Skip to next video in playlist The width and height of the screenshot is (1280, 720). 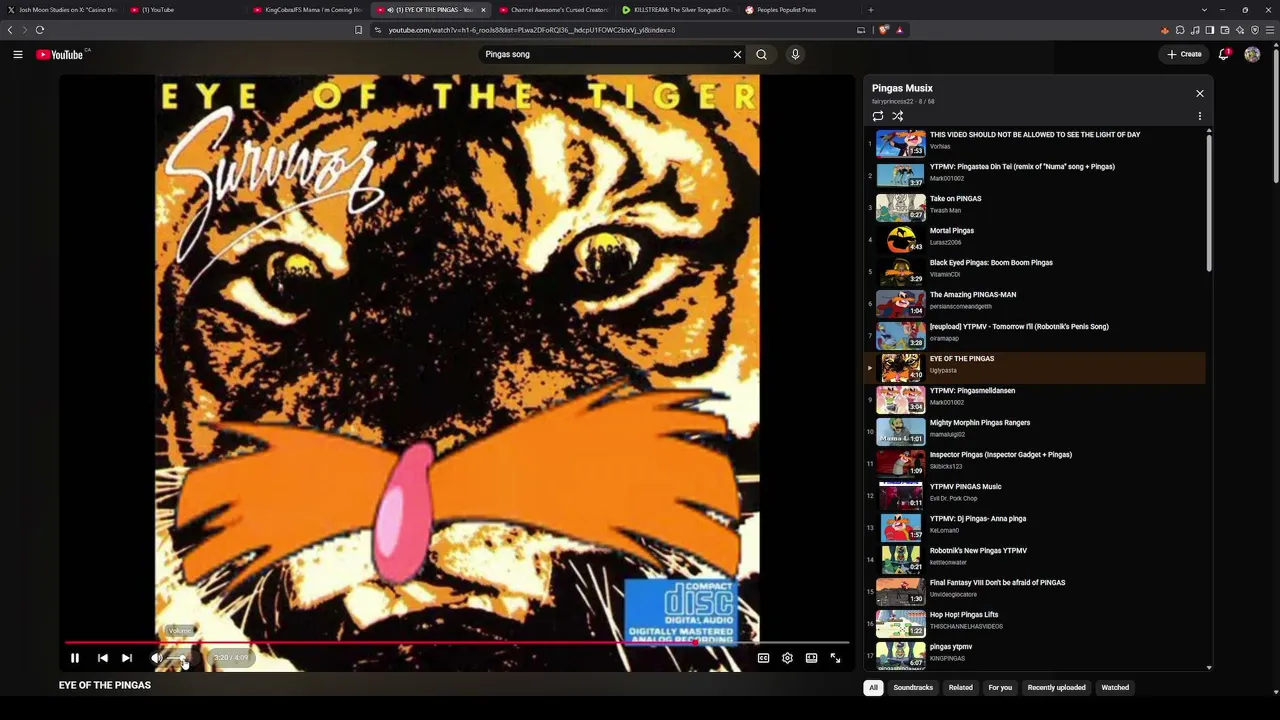127,658
